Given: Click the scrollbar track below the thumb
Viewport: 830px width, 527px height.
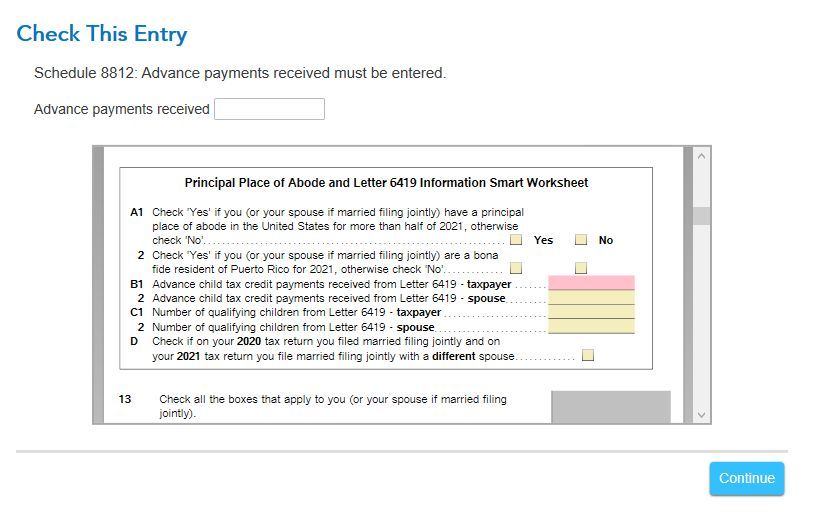Looking at the screenshot, I should [x=701, y=316].
